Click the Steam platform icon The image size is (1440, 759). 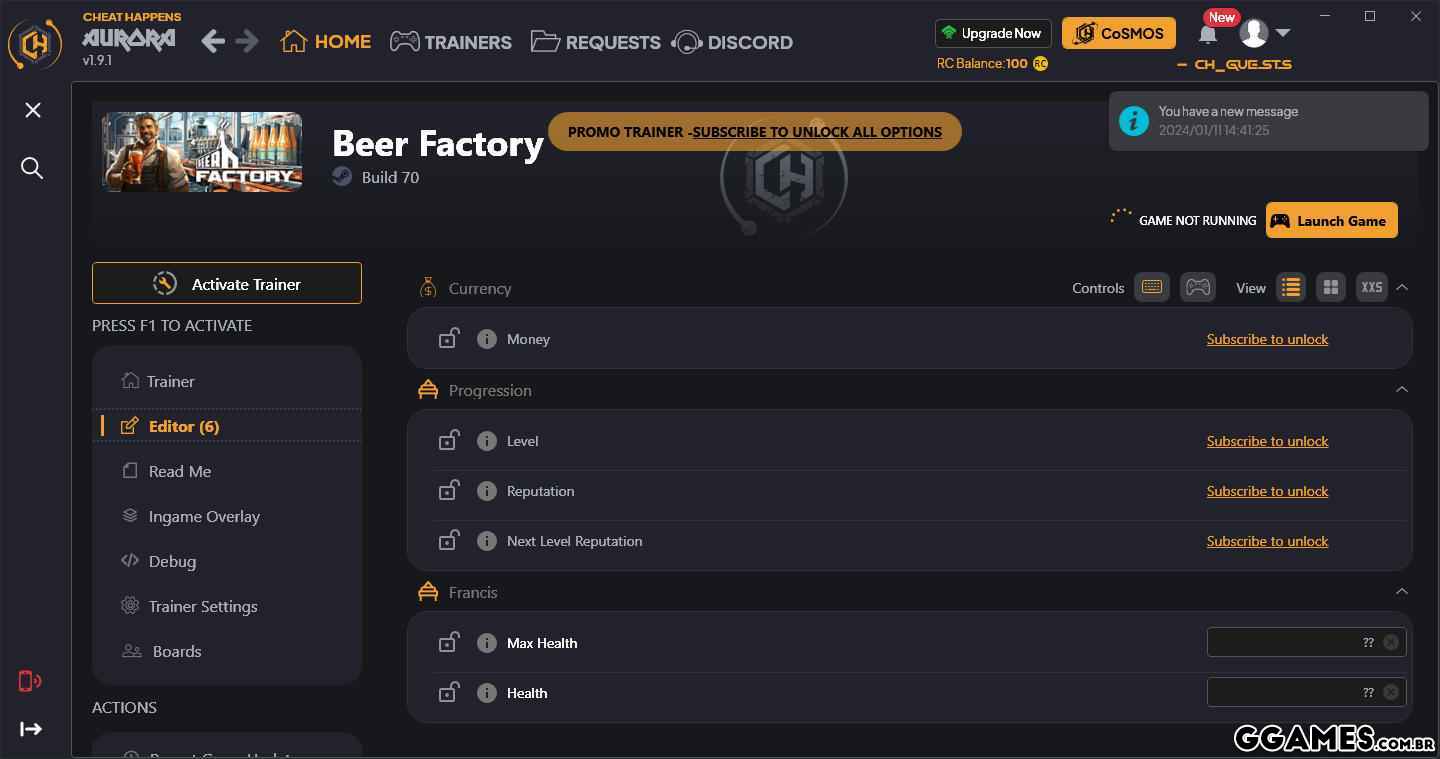point(342,177)
